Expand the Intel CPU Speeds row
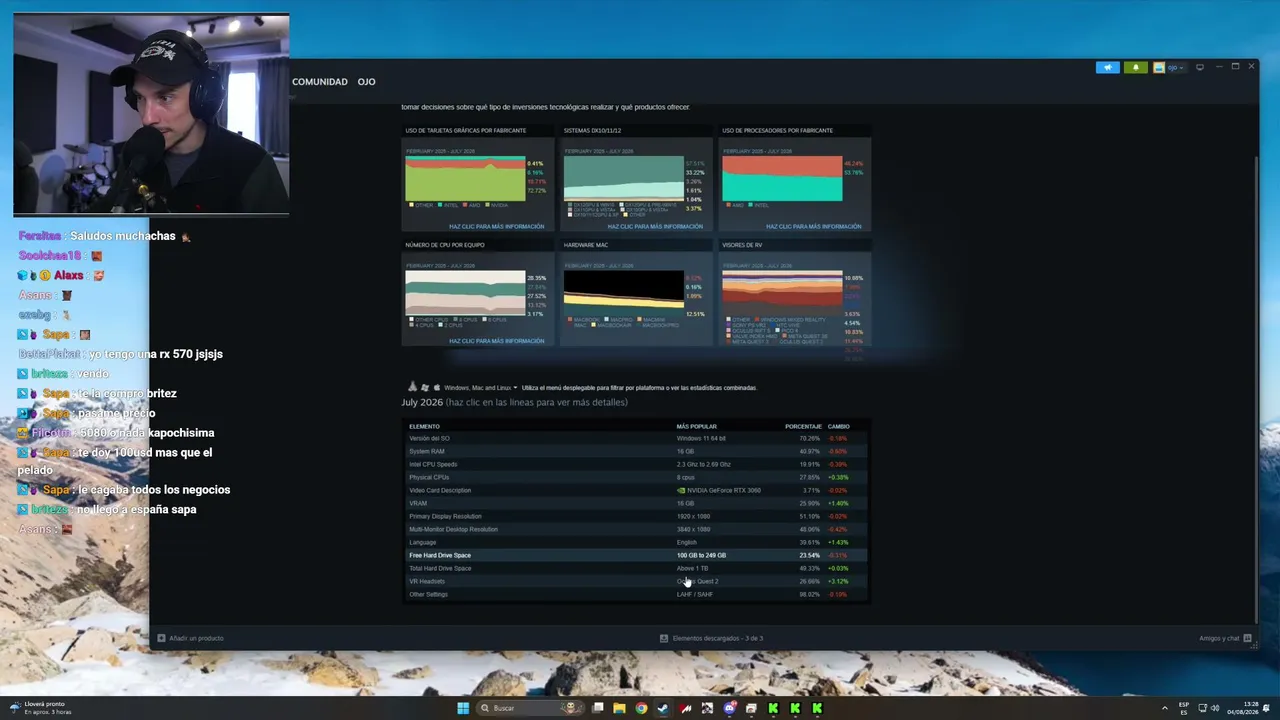The image size is (1280, 720). tap(636, 464)
